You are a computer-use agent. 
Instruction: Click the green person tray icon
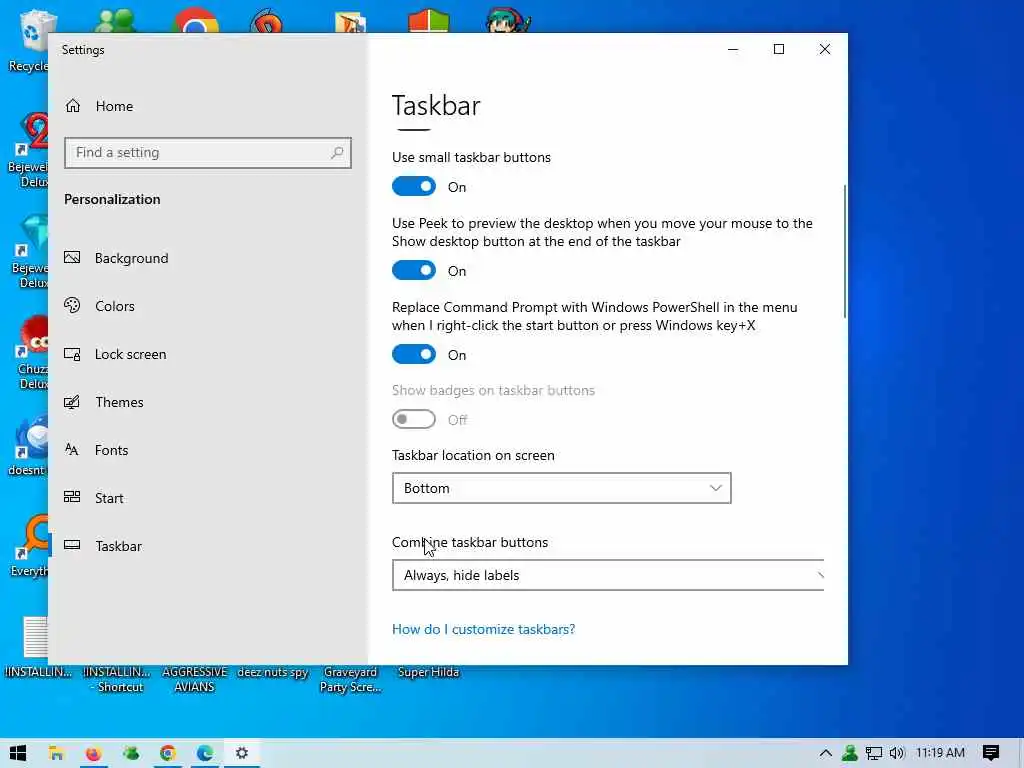tap(850, 753)
